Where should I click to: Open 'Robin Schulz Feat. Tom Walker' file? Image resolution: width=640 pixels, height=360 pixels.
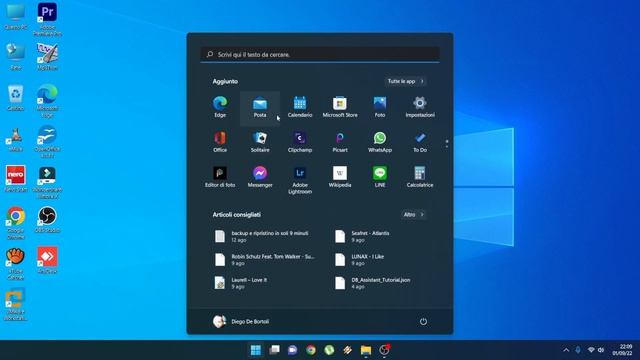[x=265, y=260]
